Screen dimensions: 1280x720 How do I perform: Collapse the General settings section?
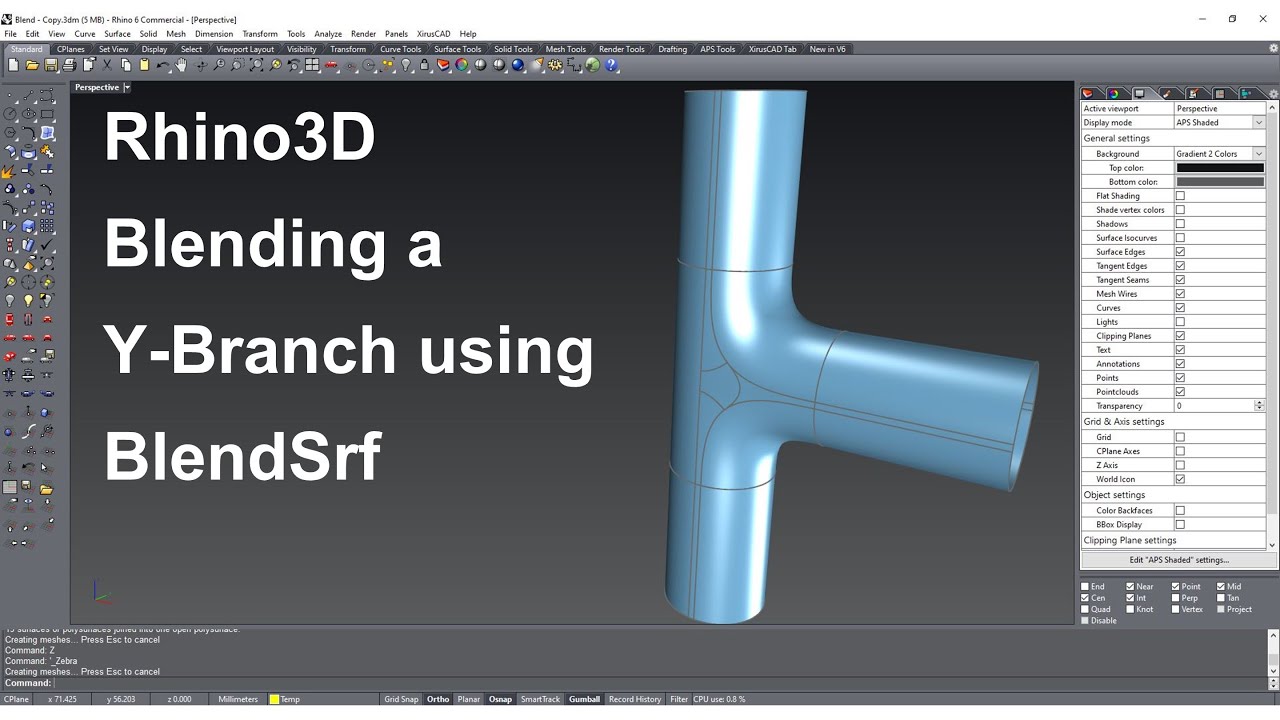coord(1117,138)
